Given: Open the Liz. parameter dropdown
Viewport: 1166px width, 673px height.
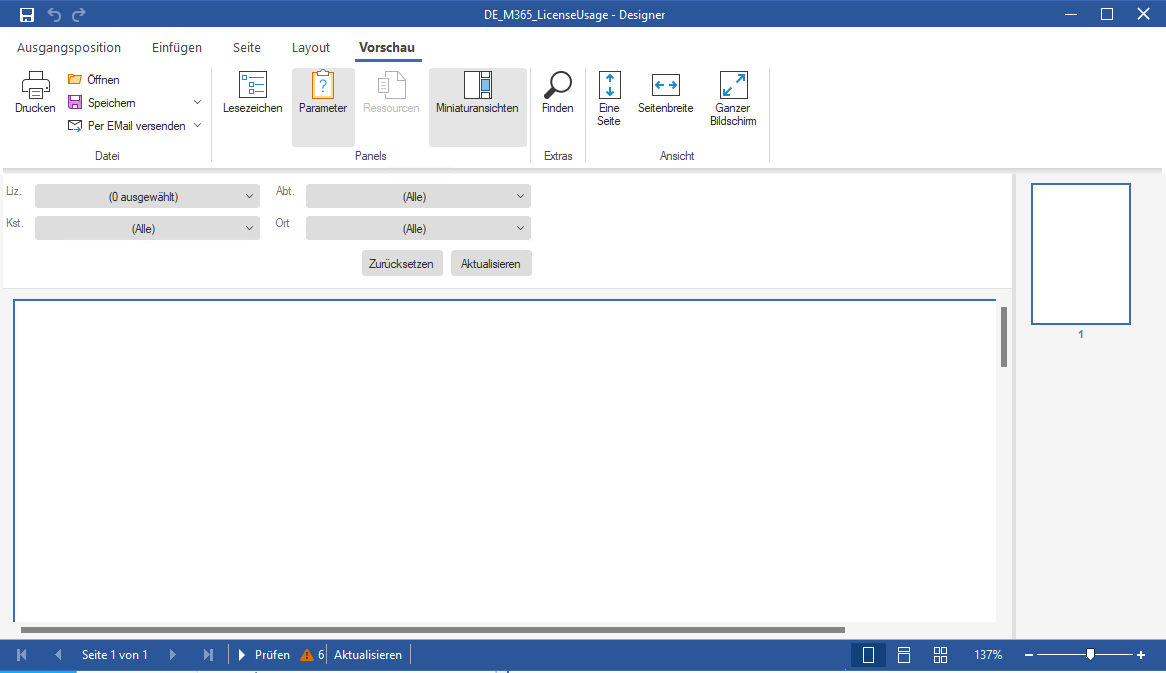Looking at the screenshot, I should 147,196.
